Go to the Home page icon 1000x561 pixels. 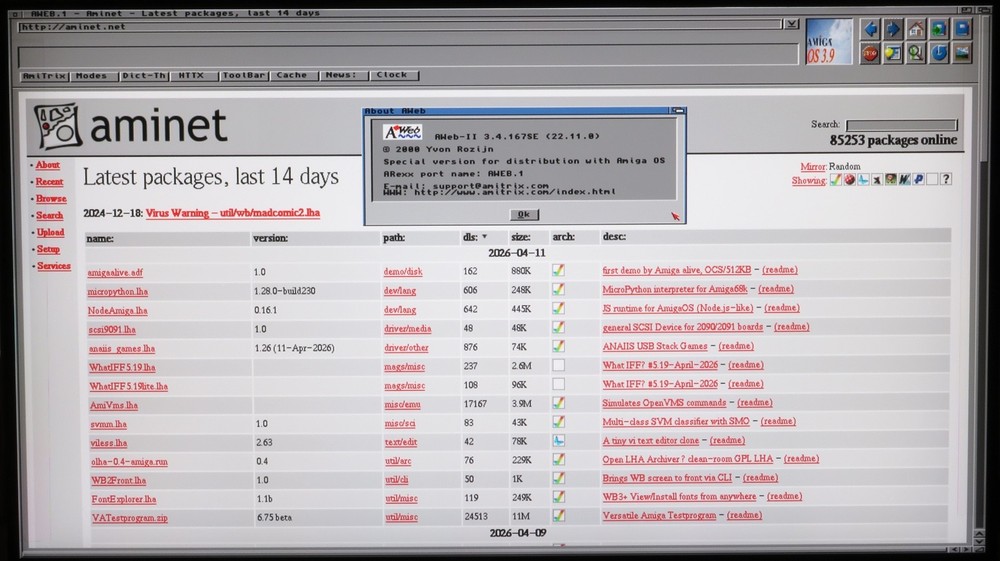pyautogui.click(x=916, y=29)
